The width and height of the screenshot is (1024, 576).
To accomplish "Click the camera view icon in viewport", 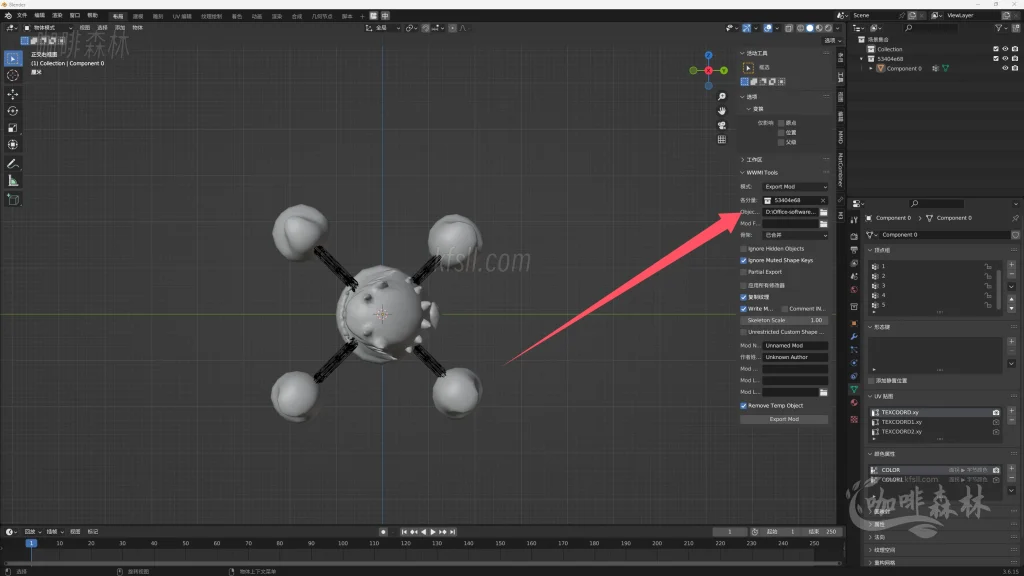I will click(x=722, y=125).
